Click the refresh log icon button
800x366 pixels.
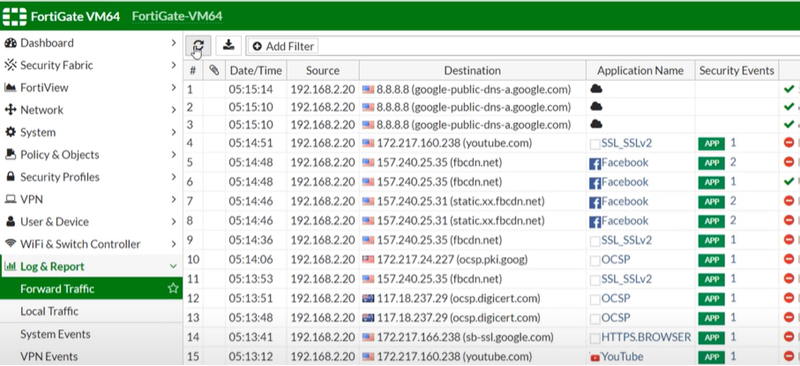point(198,46)
